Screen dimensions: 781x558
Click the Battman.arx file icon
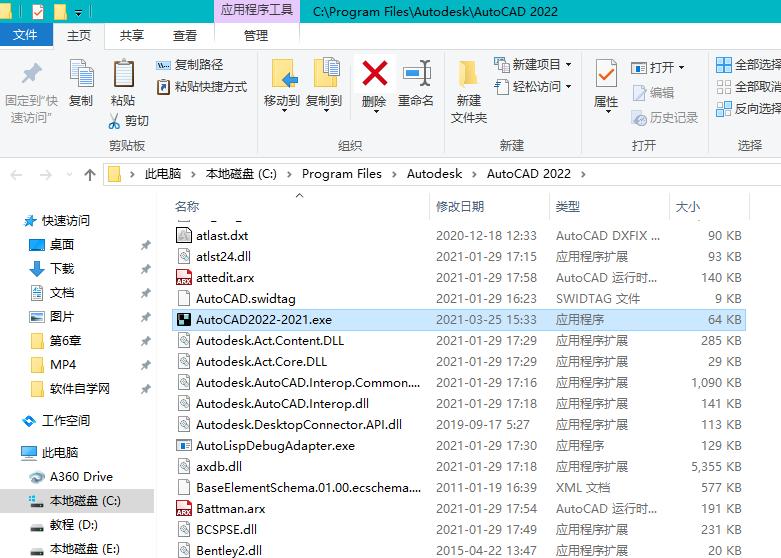(x=184, y=509)
